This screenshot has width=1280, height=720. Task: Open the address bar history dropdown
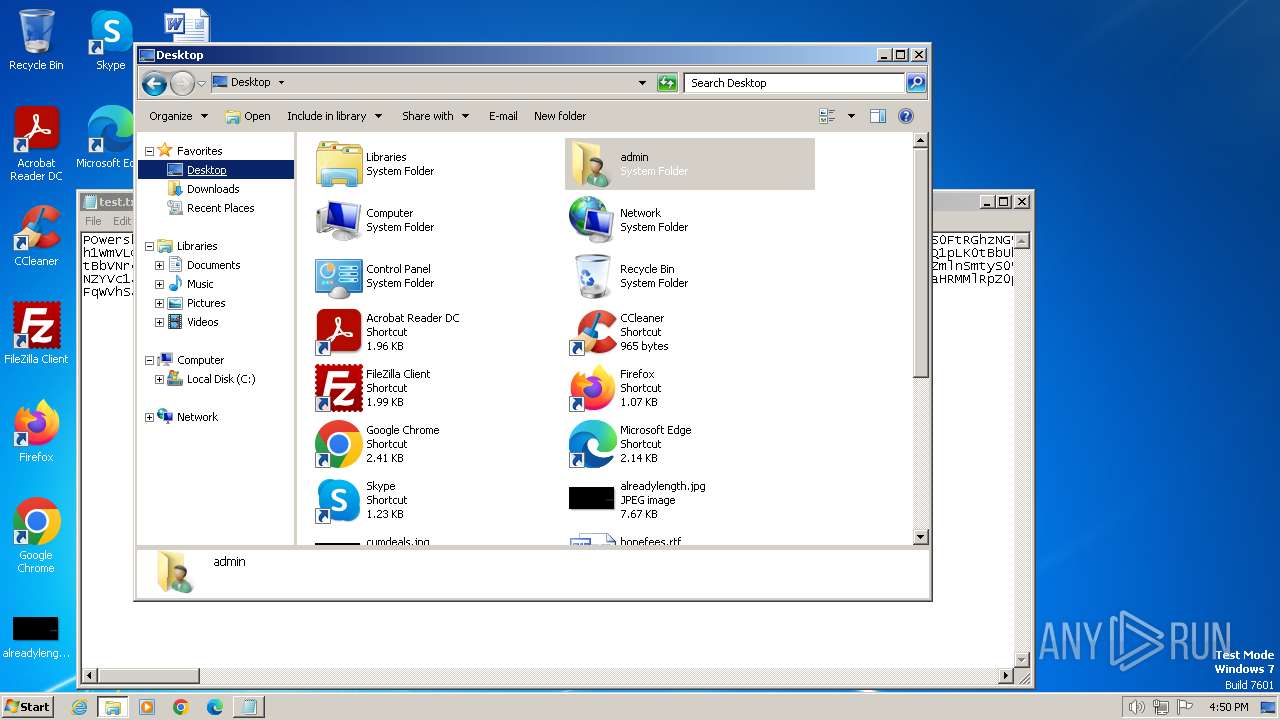tap(642, 83)
